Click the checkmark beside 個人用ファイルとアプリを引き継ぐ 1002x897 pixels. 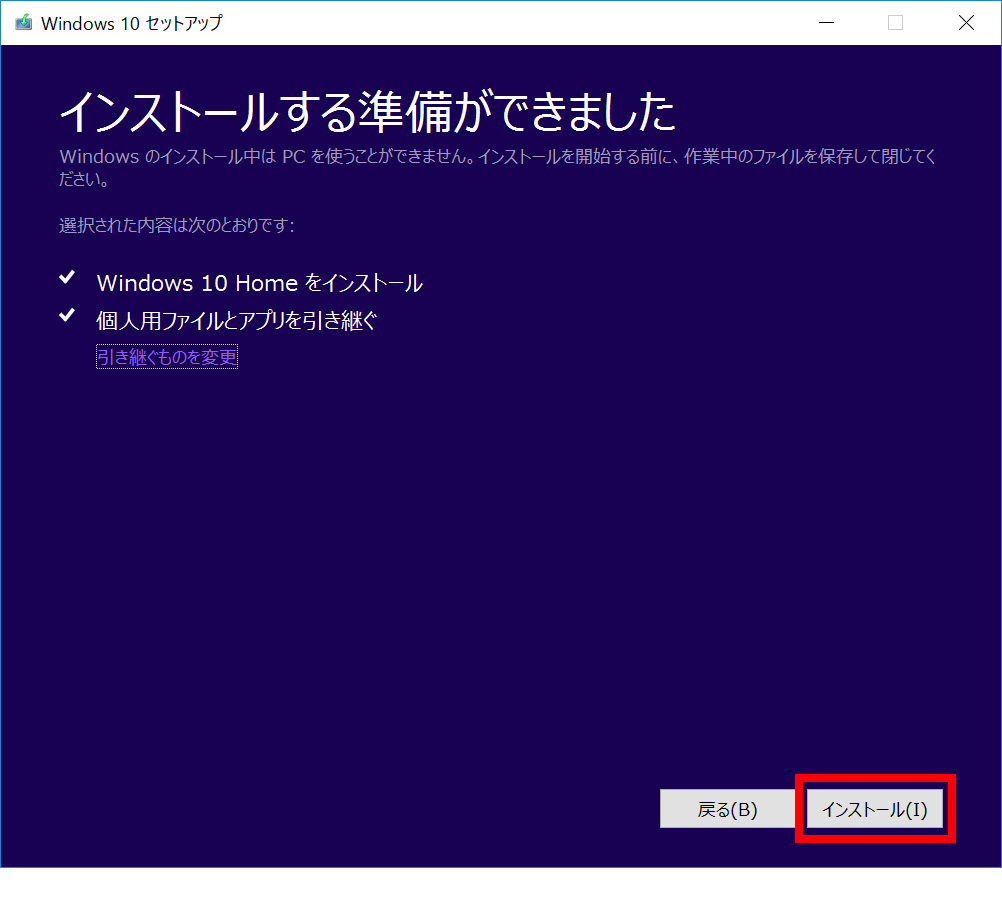67,315
